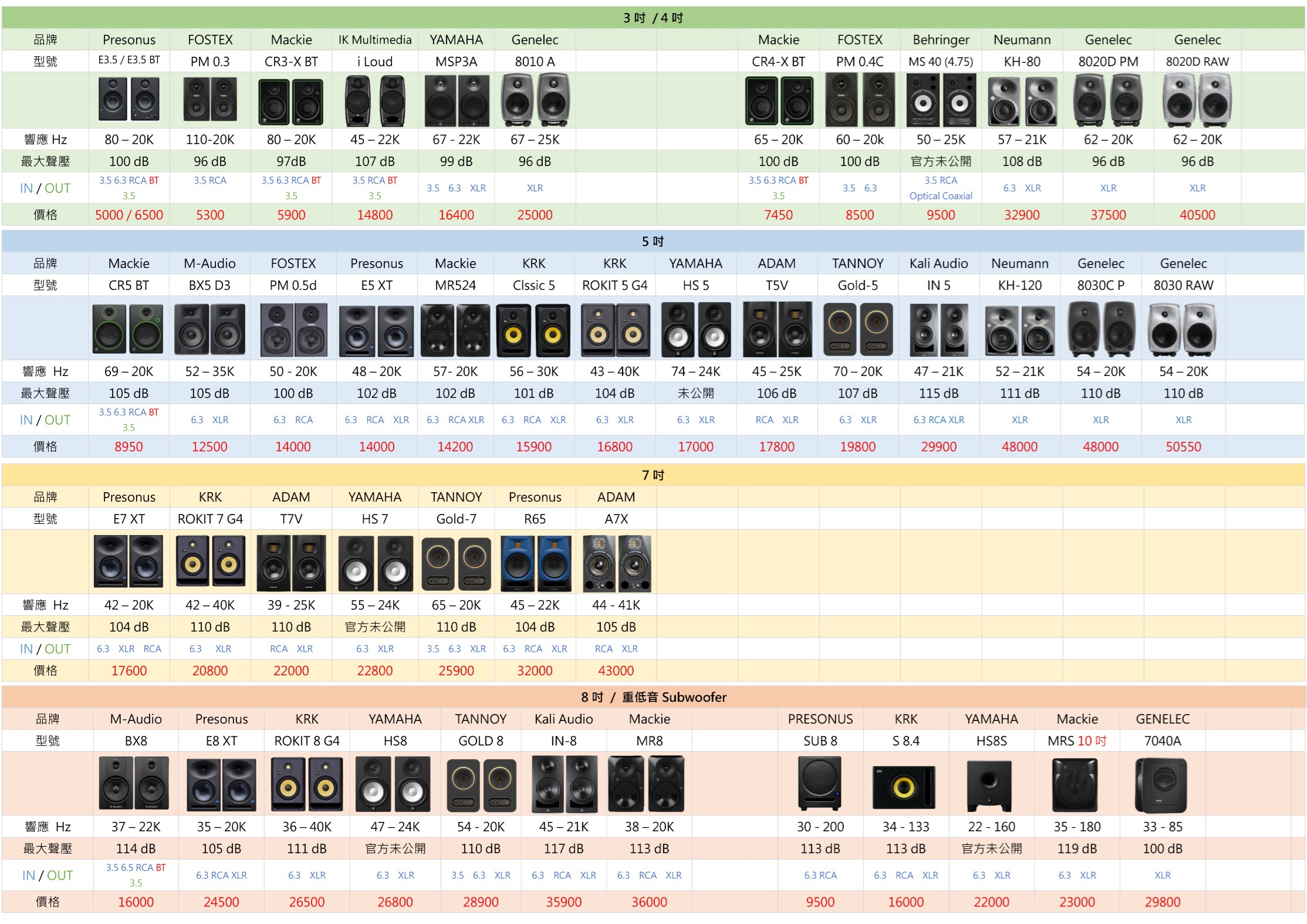Click the FOSTEX PM 0.3 speaker photo
Screen dimensions: 1307x924
(210, 100)
